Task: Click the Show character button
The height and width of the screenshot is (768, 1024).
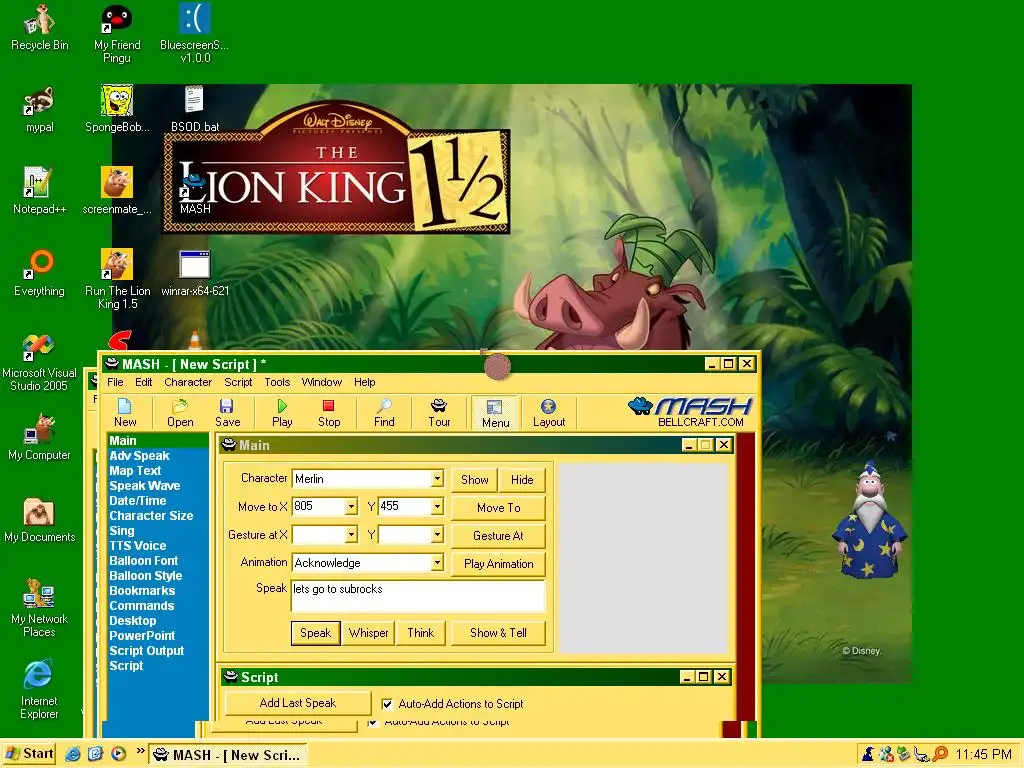Action: pos(475,479)
